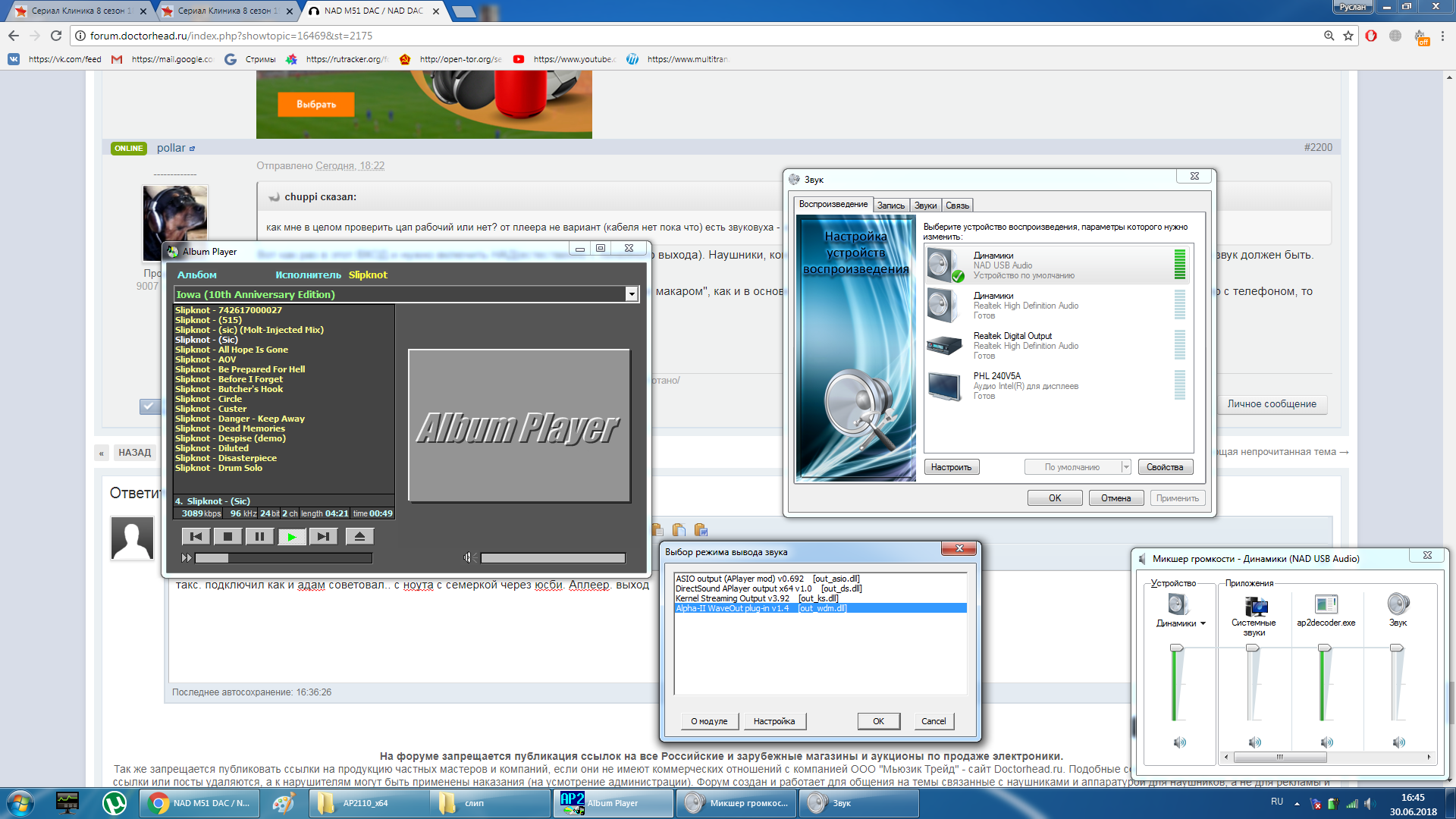Switch to Воспроизведение tab in Звук
The height and width of the screenshot is (819, 1456).
pyautogui.click(x=833, y=204)
